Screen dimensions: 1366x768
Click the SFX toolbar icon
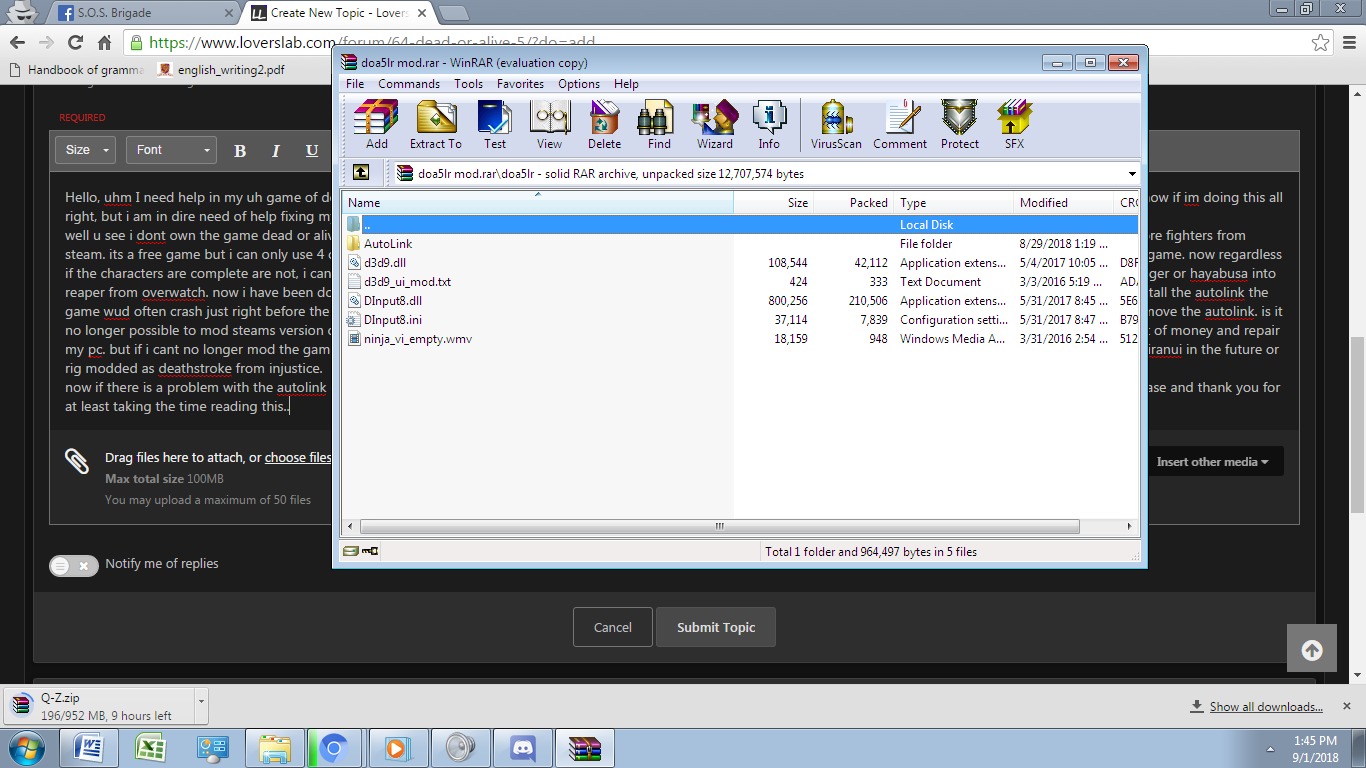click(1014, 125)
